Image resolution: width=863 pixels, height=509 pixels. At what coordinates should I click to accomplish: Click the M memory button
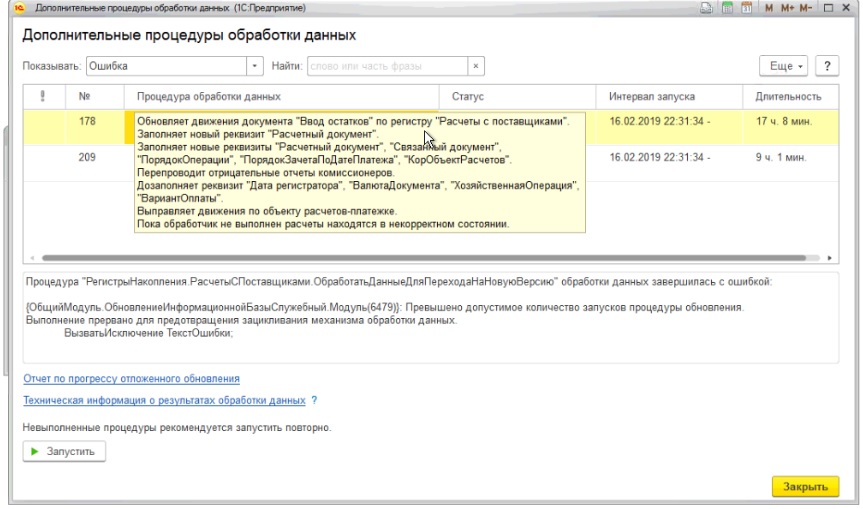(769, 9)
